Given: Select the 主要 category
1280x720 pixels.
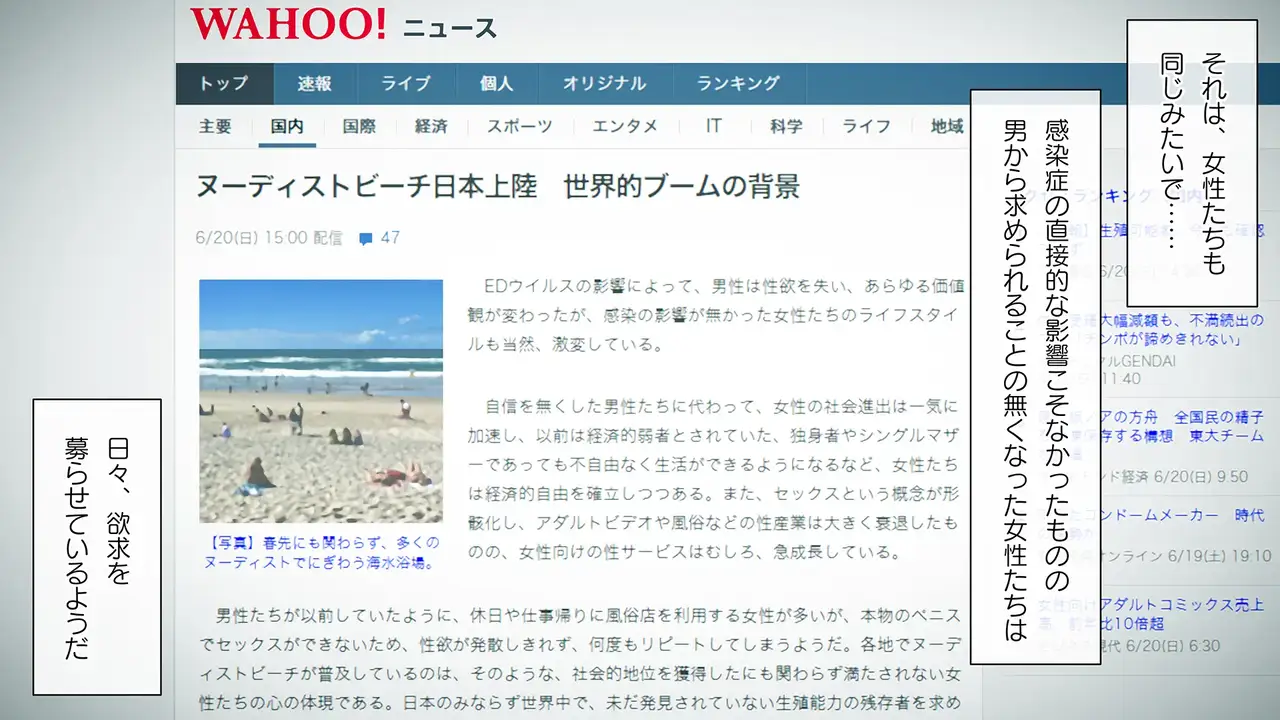Looking at the screenshot, I should pos(215,126).
